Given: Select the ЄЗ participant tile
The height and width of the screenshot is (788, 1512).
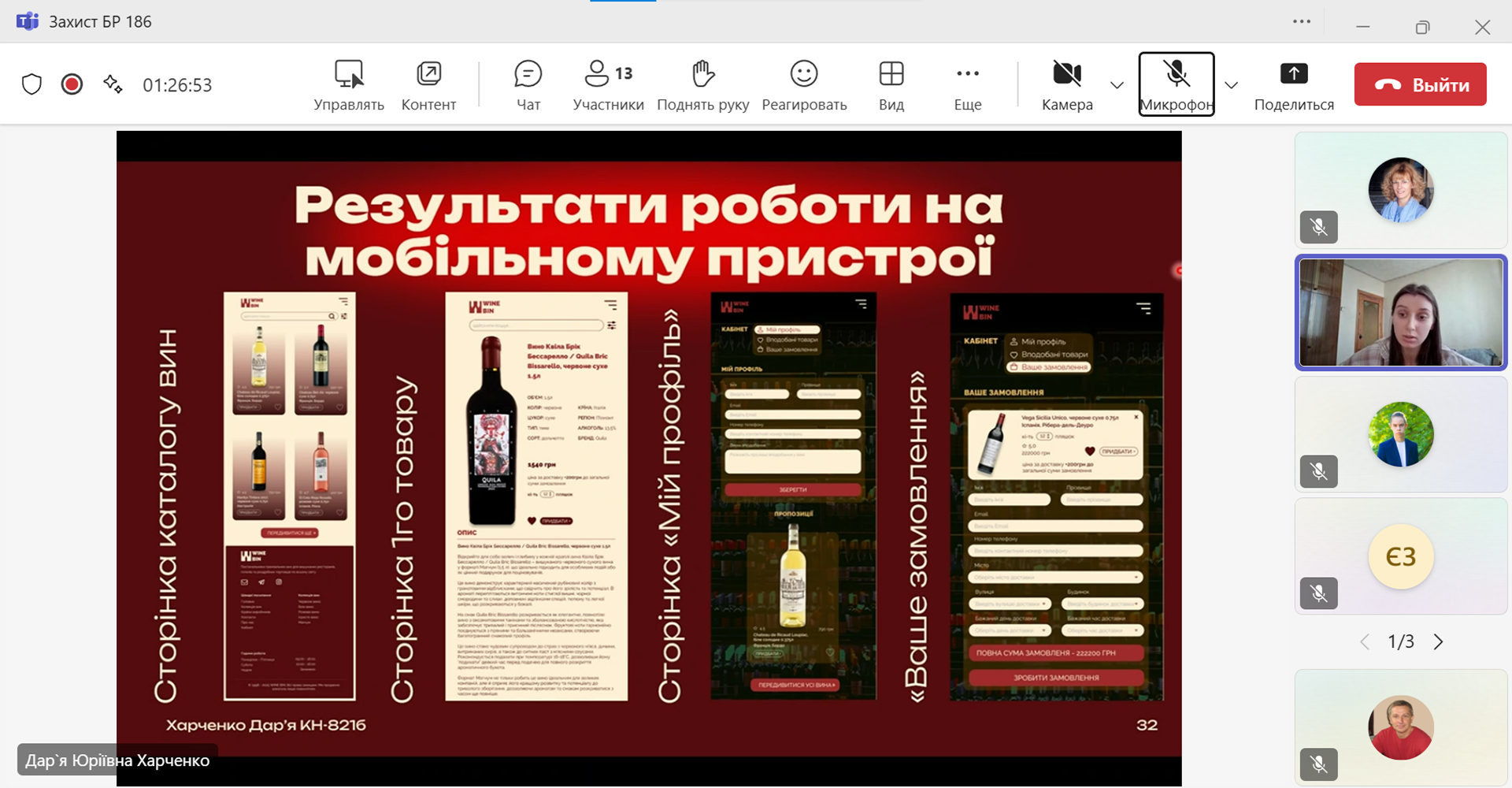Looking at the screenshot, I should click(x=1400, y=556).
